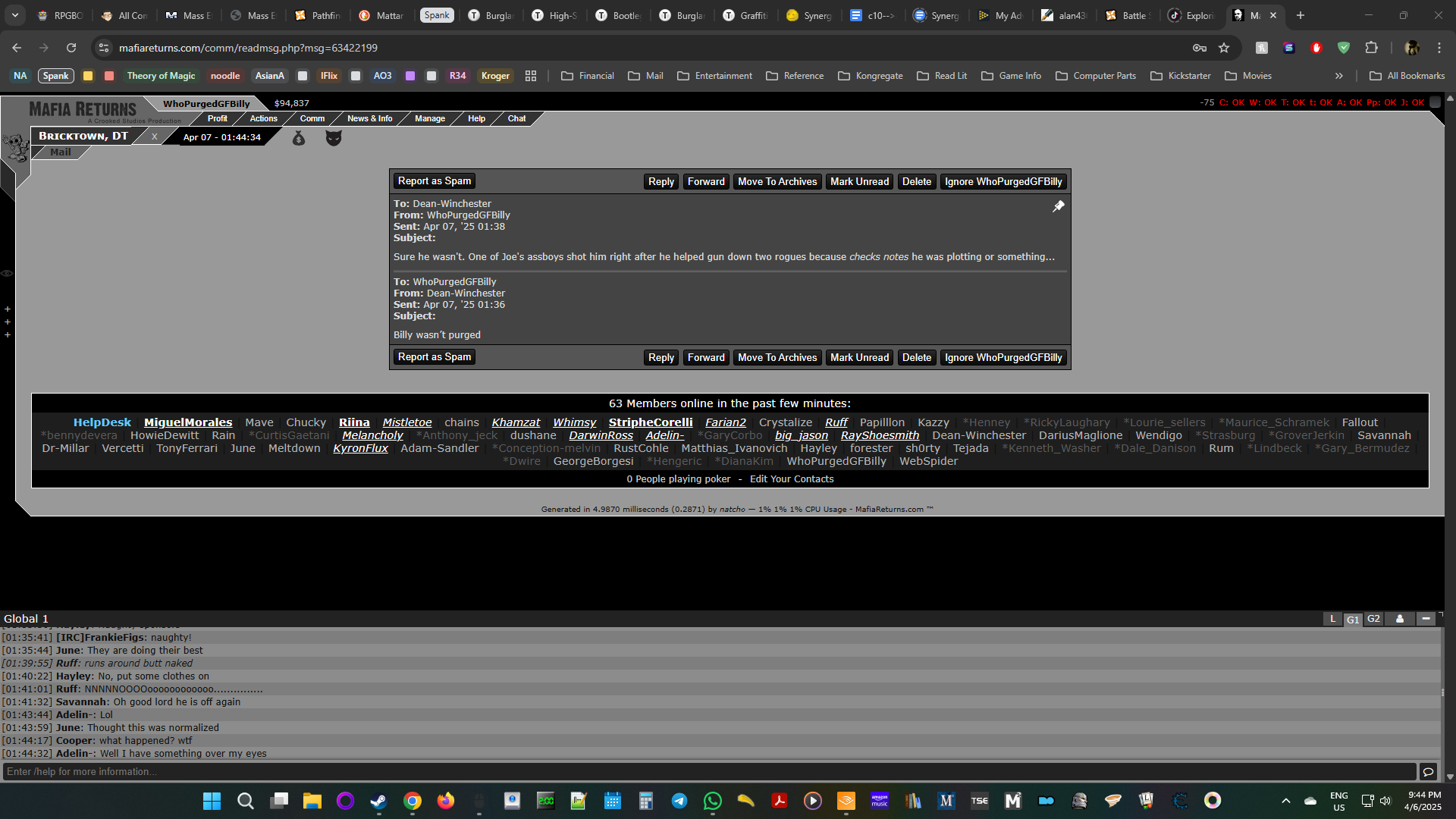
Task: Click the bottom Delete button
Action: click(917, 358)
